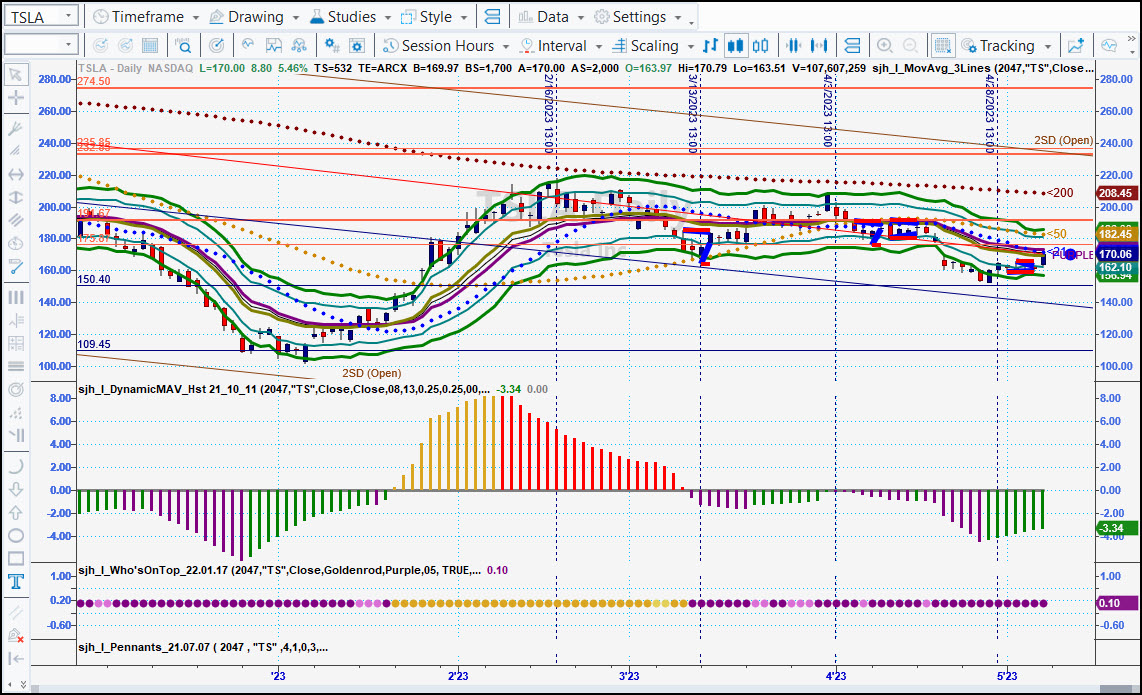Click the calendar grid icon

(150, 46)
